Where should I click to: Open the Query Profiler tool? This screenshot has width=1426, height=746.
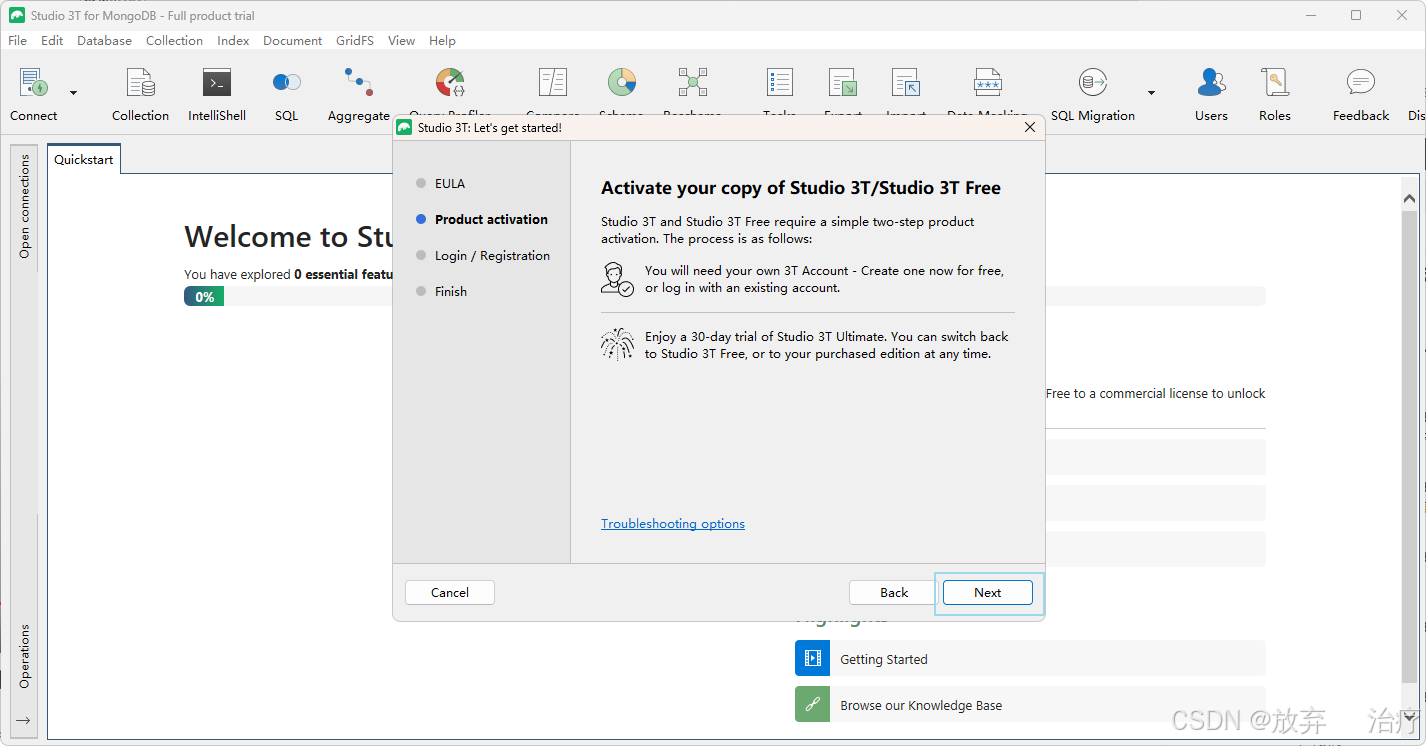click(x=450, y=90)
